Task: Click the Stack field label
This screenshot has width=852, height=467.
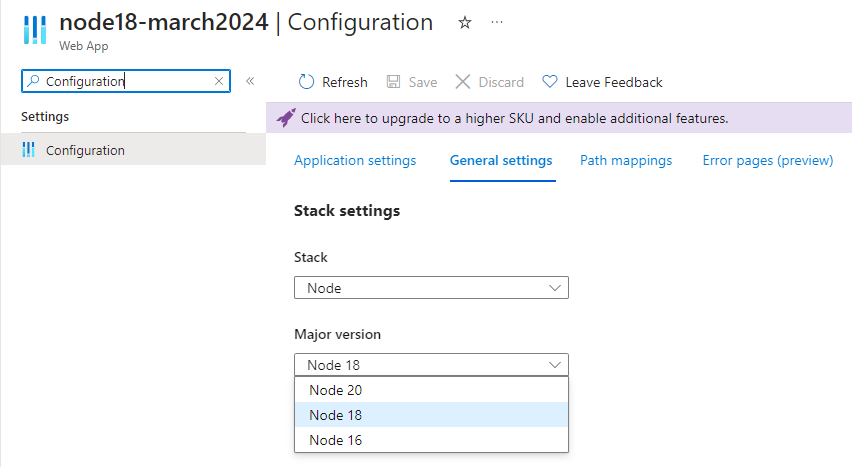Action: click(x=311, y=257)
